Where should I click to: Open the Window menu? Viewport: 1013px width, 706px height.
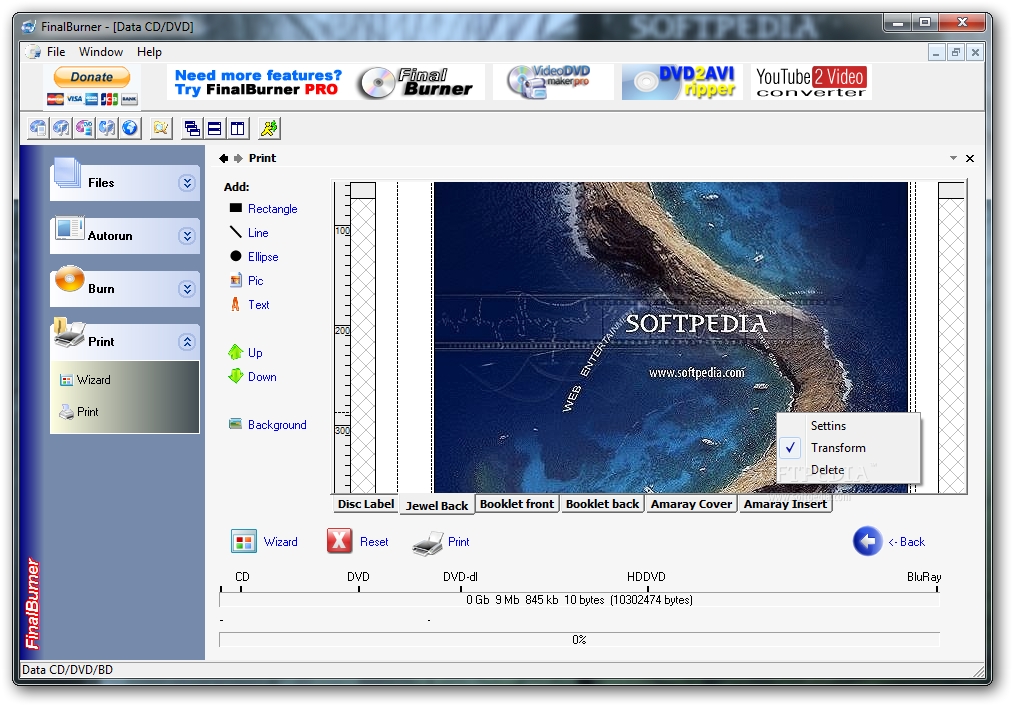101,52
